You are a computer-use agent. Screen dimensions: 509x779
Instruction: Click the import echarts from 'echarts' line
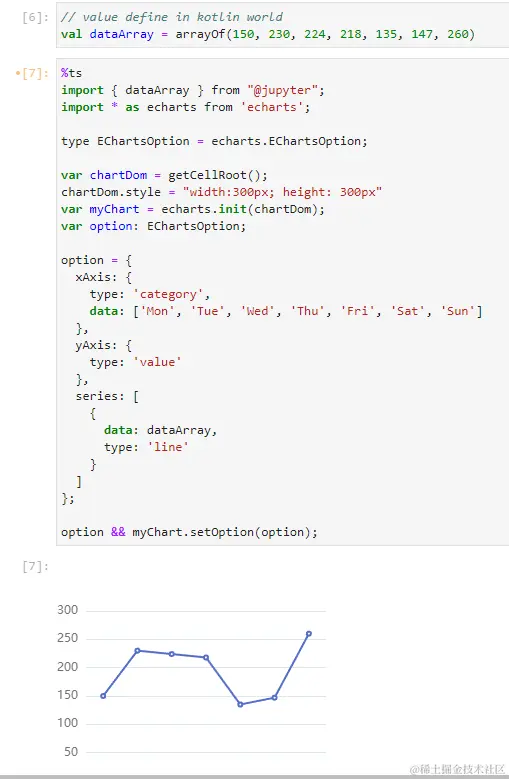[186, 107]
